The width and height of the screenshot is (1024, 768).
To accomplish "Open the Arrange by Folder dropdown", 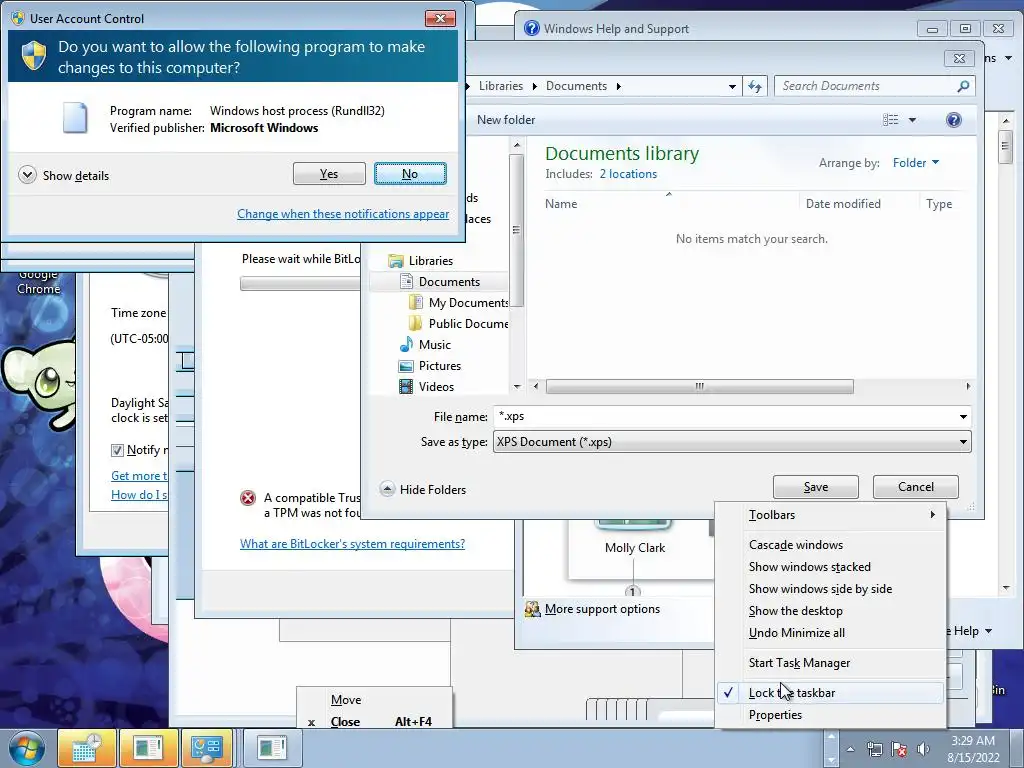I will [916, 163].
